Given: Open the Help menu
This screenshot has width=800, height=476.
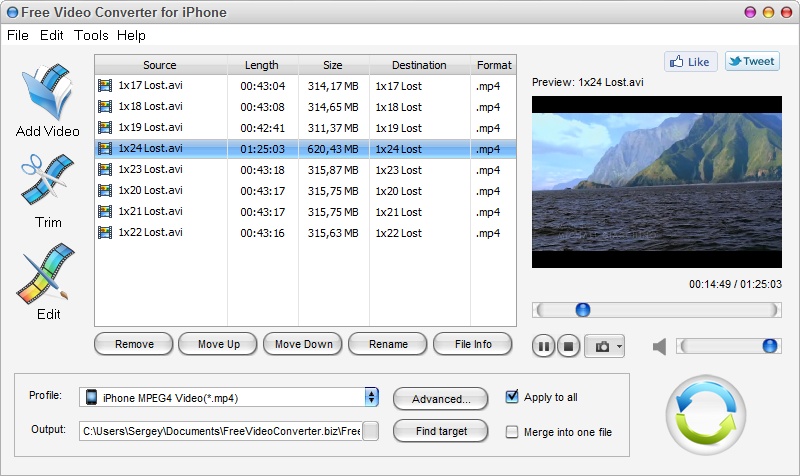Looking at the screenshot, I should click(x=131, y=35).
